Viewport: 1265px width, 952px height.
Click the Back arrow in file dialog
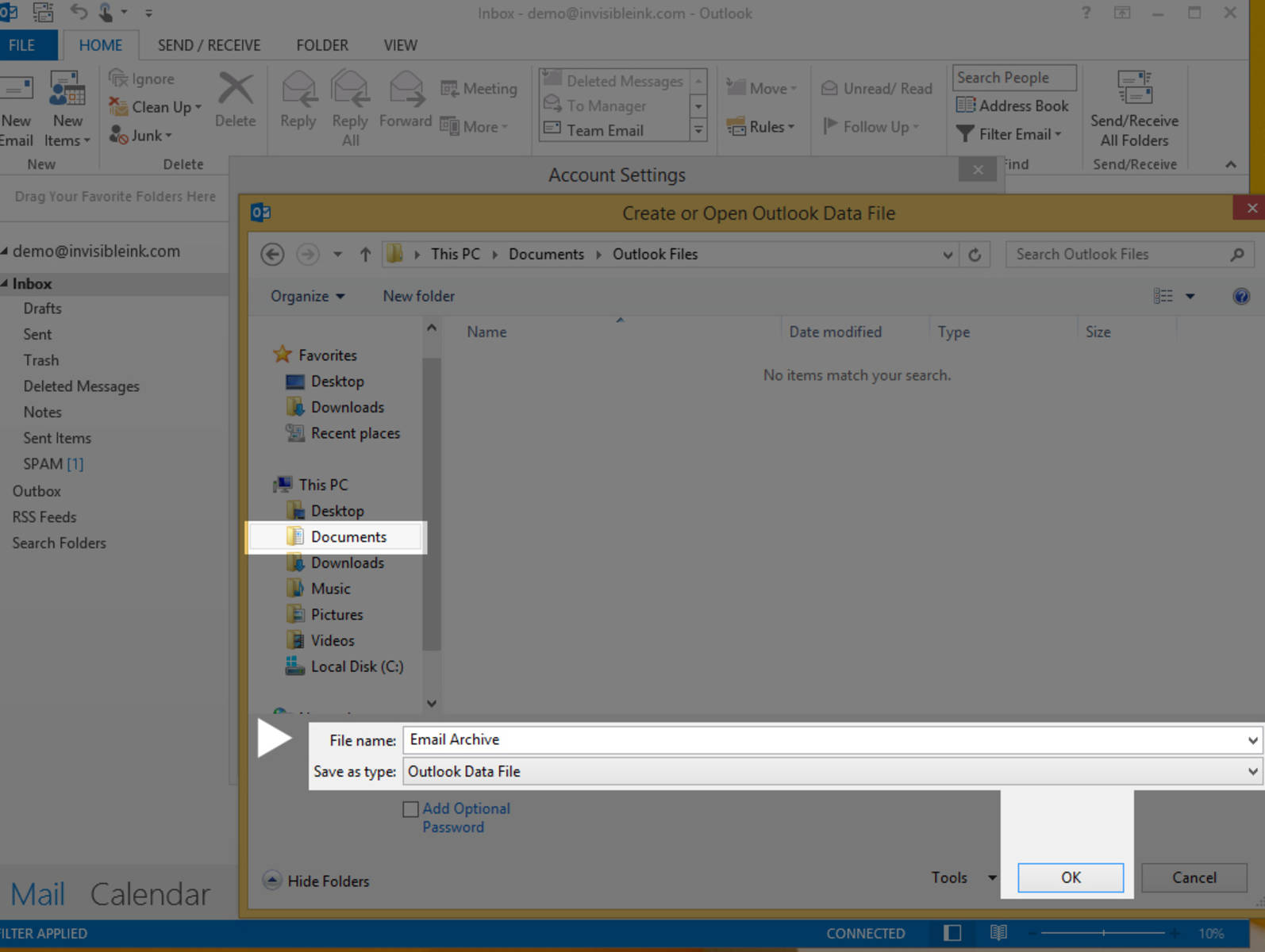(272, 254)
